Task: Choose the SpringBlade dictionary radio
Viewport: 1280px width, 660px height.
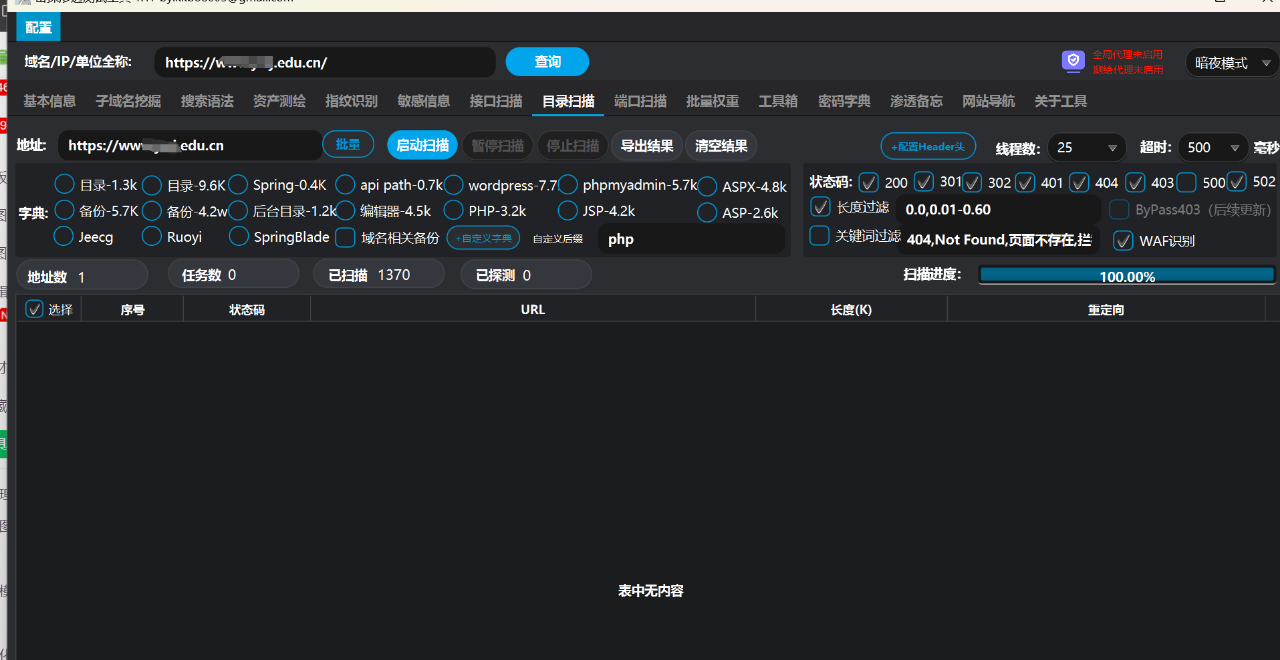Action: [238, 237]
